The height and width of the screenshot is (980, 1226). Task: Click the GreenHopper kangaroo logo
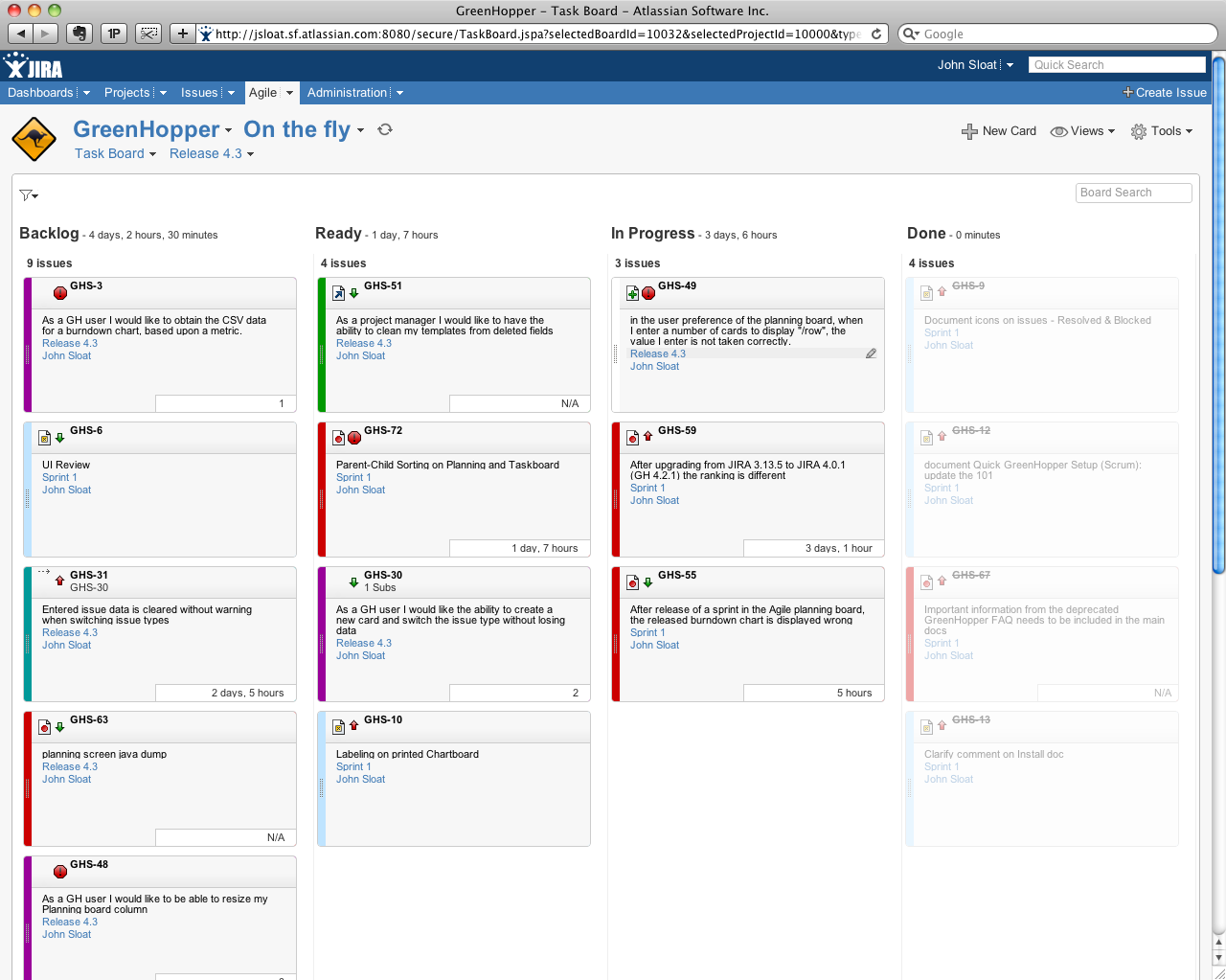34,140
